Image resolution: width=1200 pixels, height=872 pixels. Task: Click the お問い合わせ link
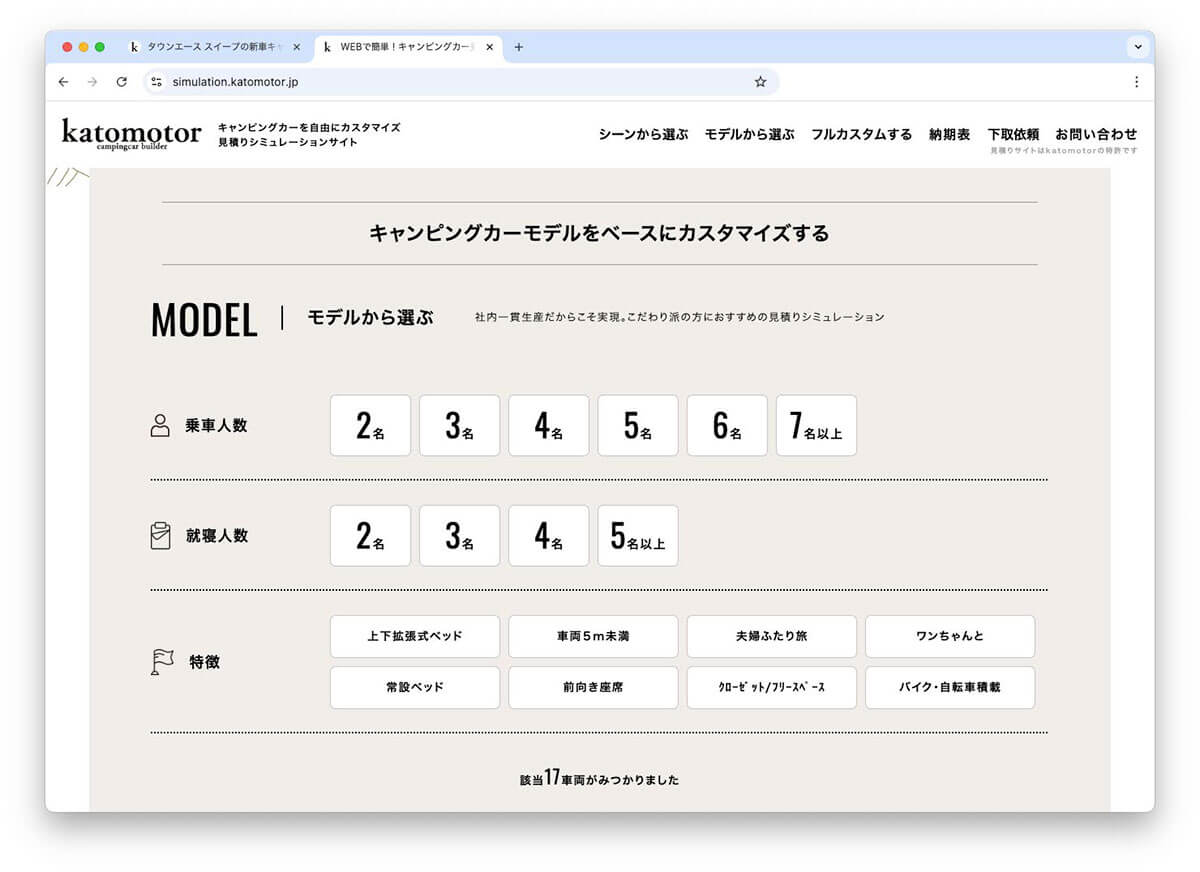click(1096, 134)
